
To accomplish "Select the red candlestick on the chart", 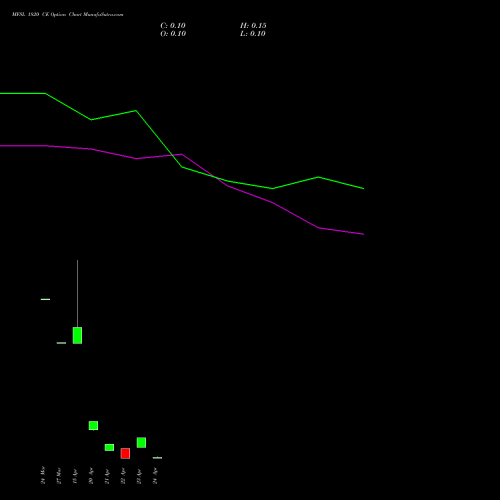I will [x=125, y=453].
